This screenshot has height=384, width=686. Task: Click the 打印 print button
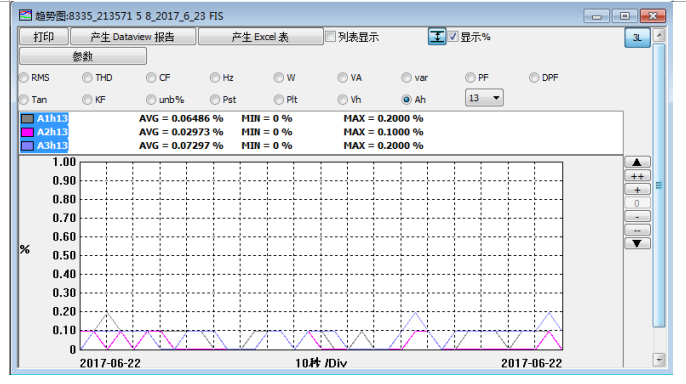pos(44,37)
